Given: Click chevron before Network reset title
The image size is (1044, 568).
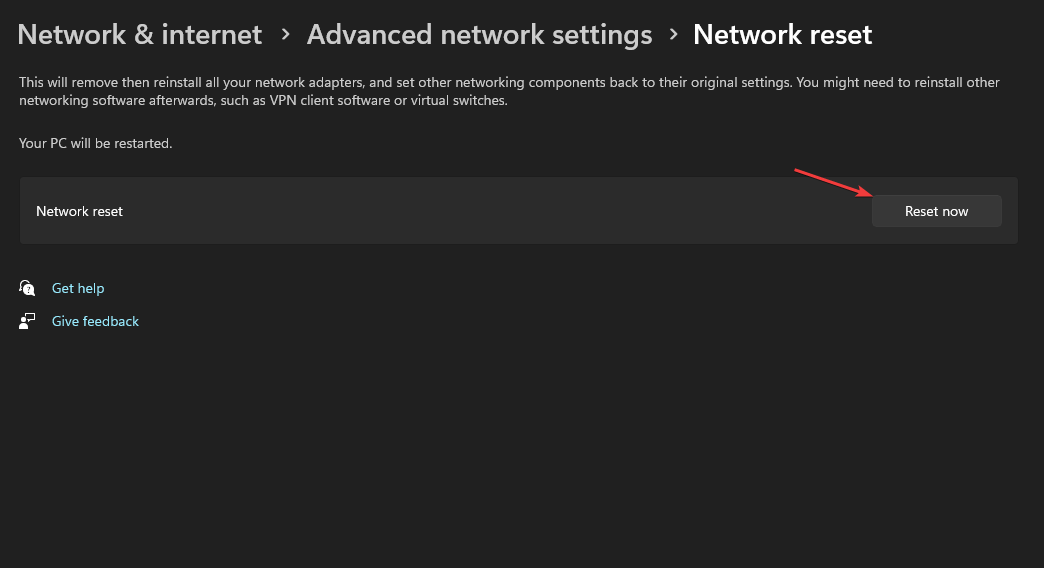Looking at the screenshot, I should click(x=673, y=34).
